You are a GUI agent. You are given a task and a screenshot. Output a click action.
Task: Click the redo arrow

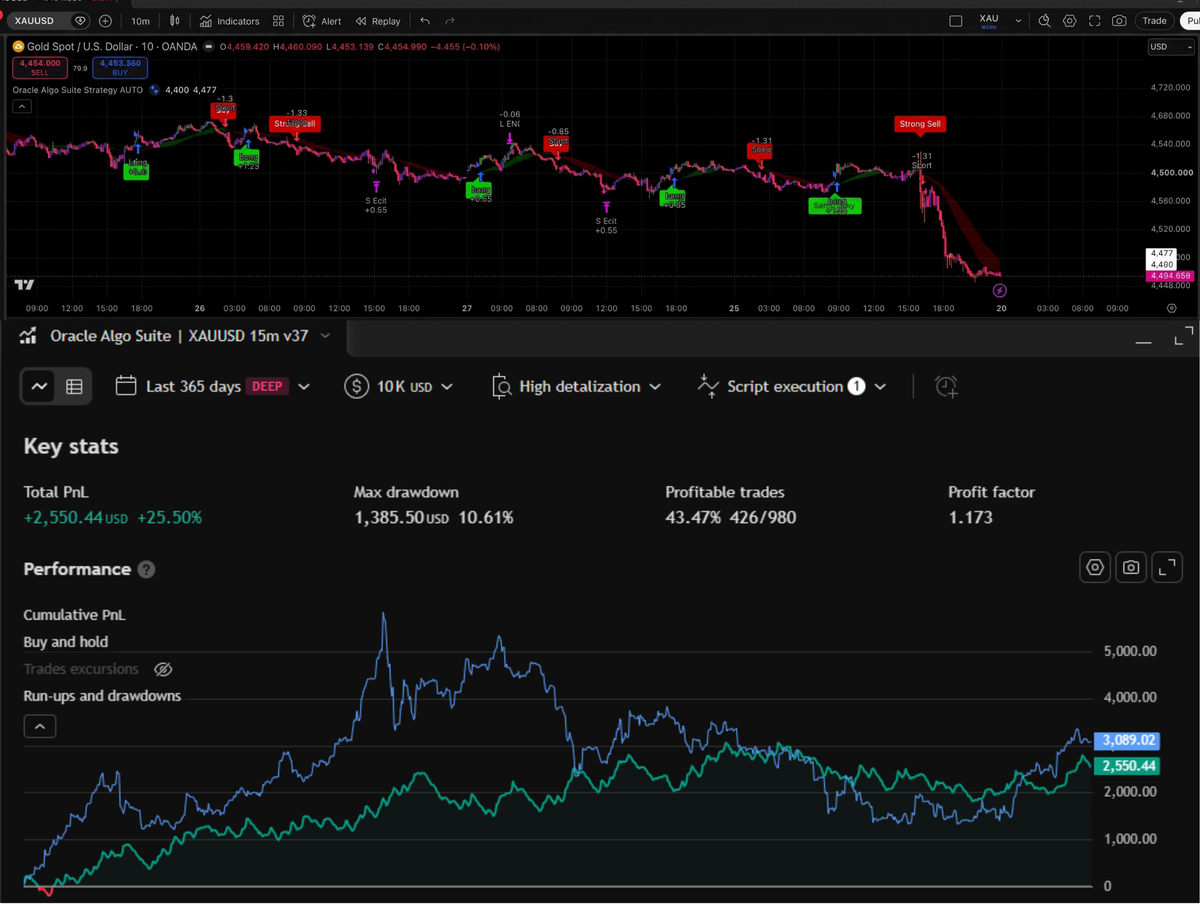(450, 21)
